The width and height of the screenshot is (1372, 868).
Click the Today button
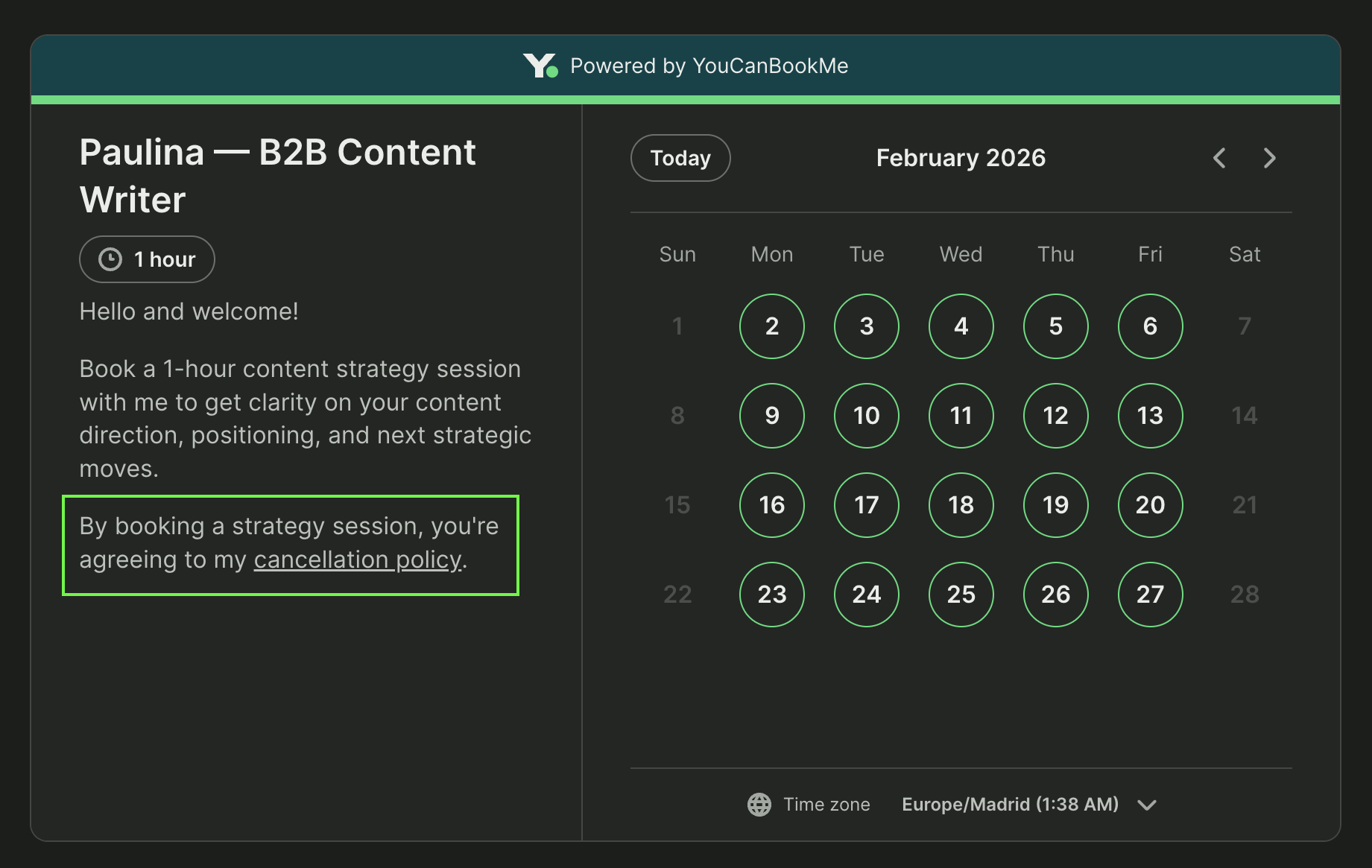[680, 157]
